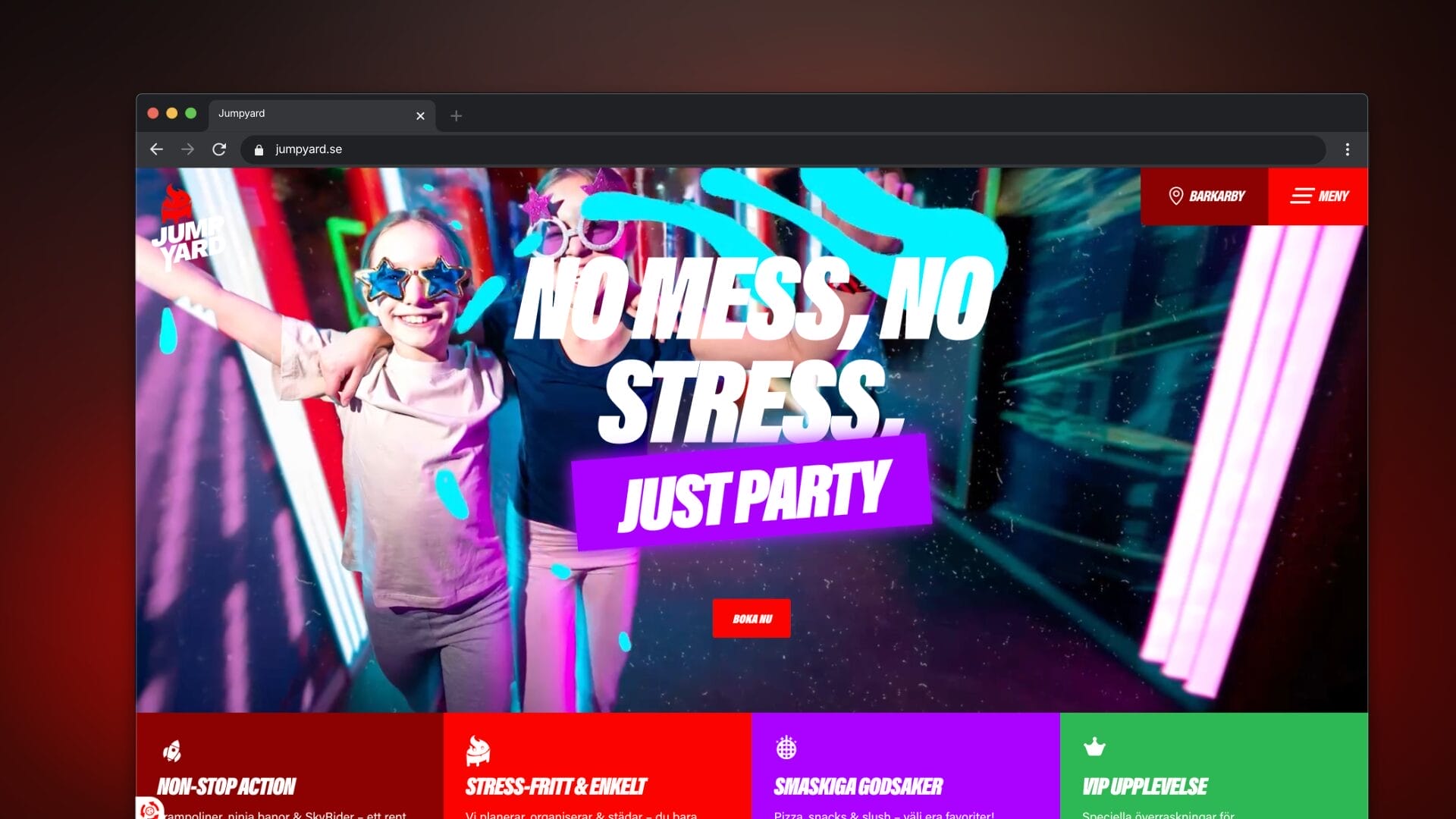
Task: Open a new browser tab
Action: click(456, 116)
